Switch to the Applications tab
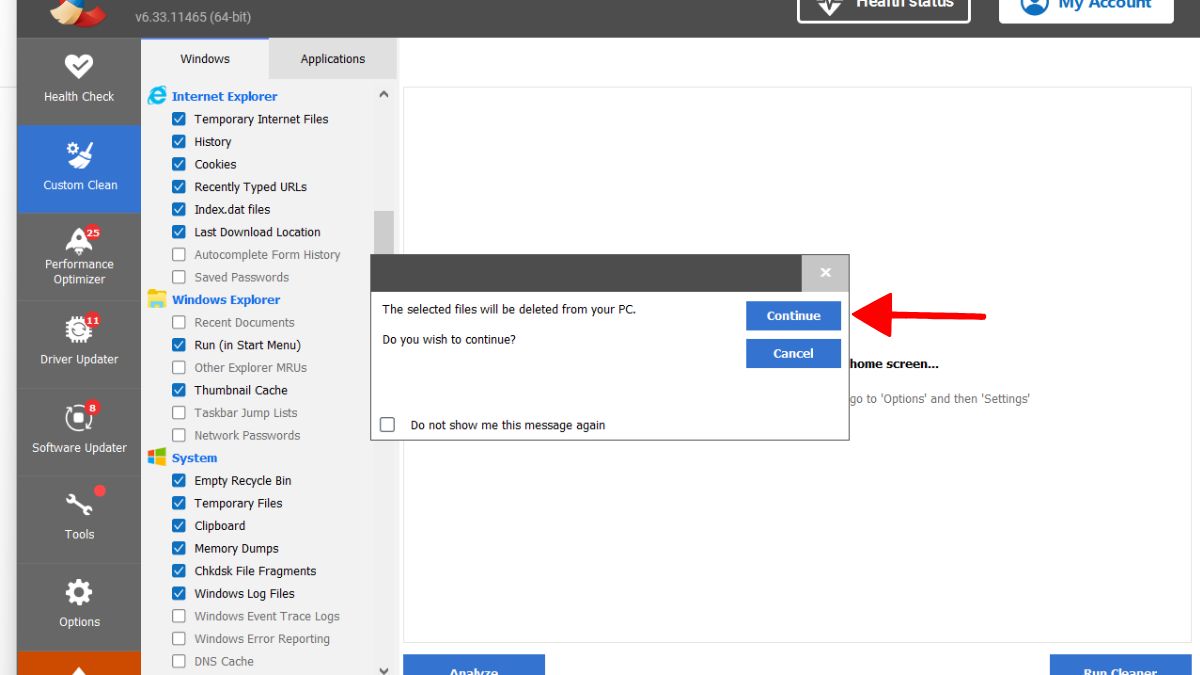The height and width of the screenshot is (675, 1200). (x=333, y=59)
